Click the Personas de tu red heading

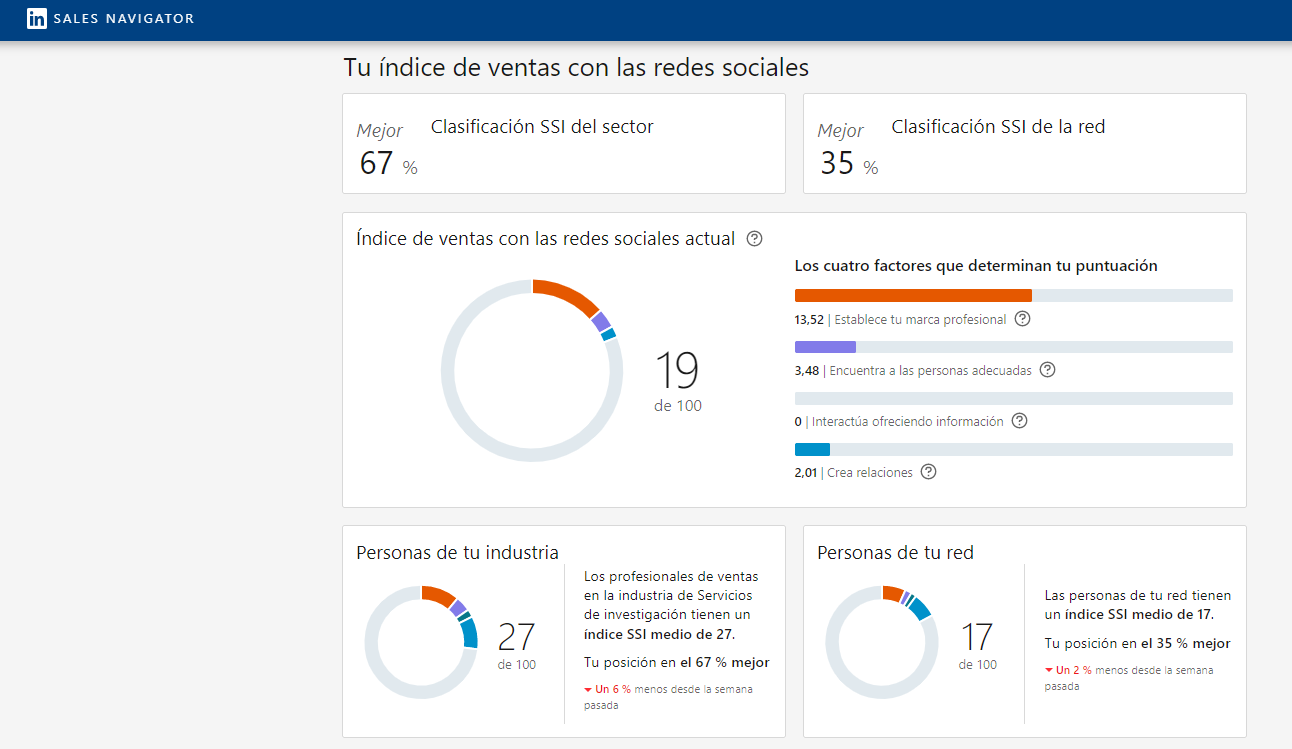click(895, 552)
